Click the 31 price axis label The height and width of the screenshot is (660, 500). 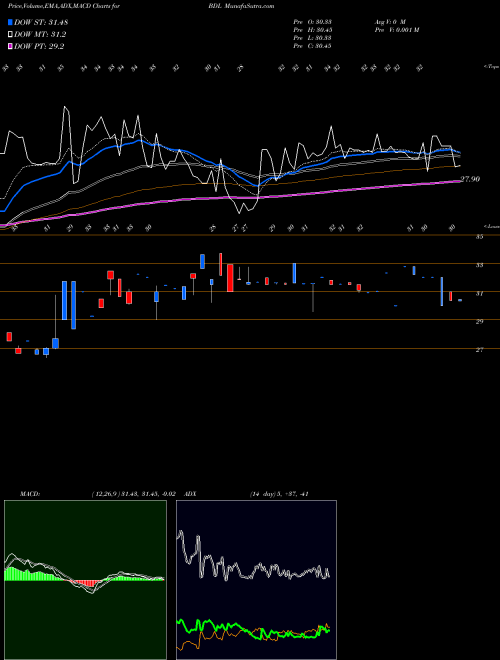tap(479, 293)
